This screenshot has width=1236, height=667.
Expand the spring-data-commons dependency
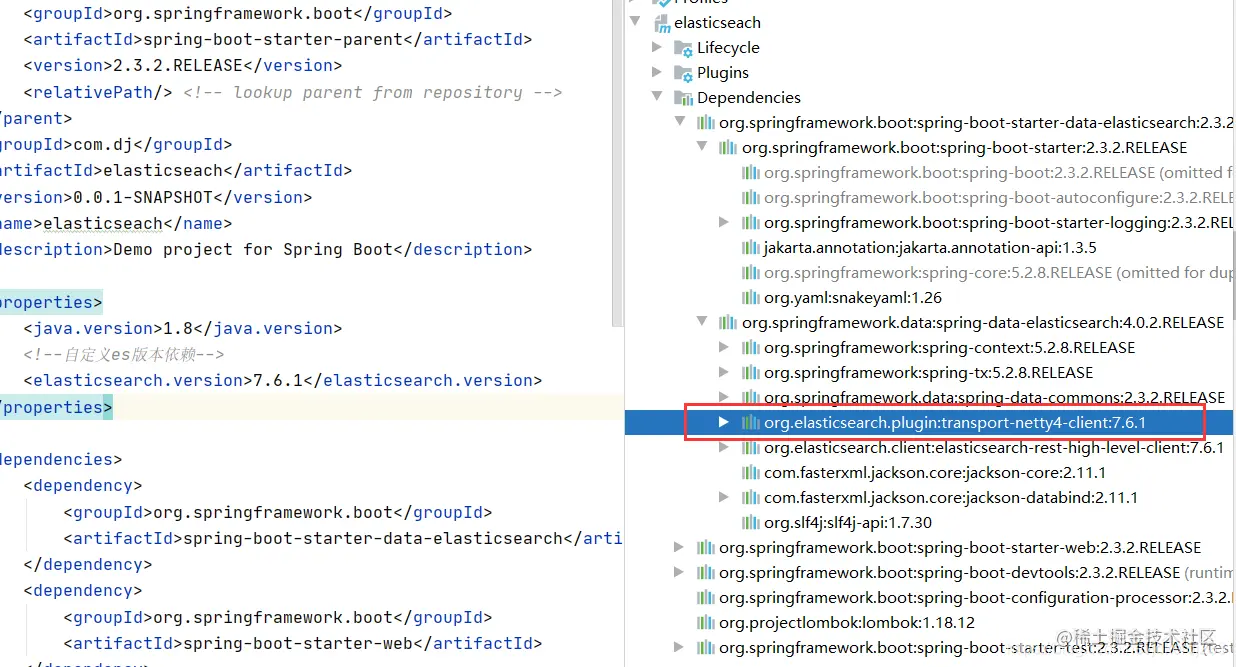pyautogui.click(x=724, y=397)
